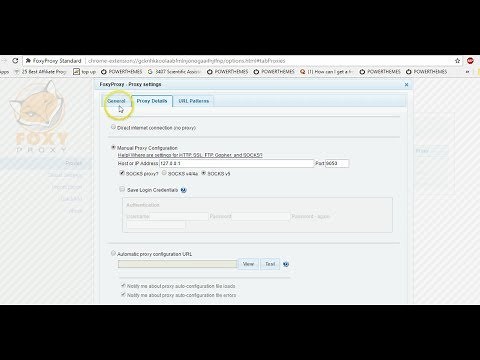480x360 pixels.
Task: Open the 'How can I get a f' bookmark
Action: click(x=326, y=72)
